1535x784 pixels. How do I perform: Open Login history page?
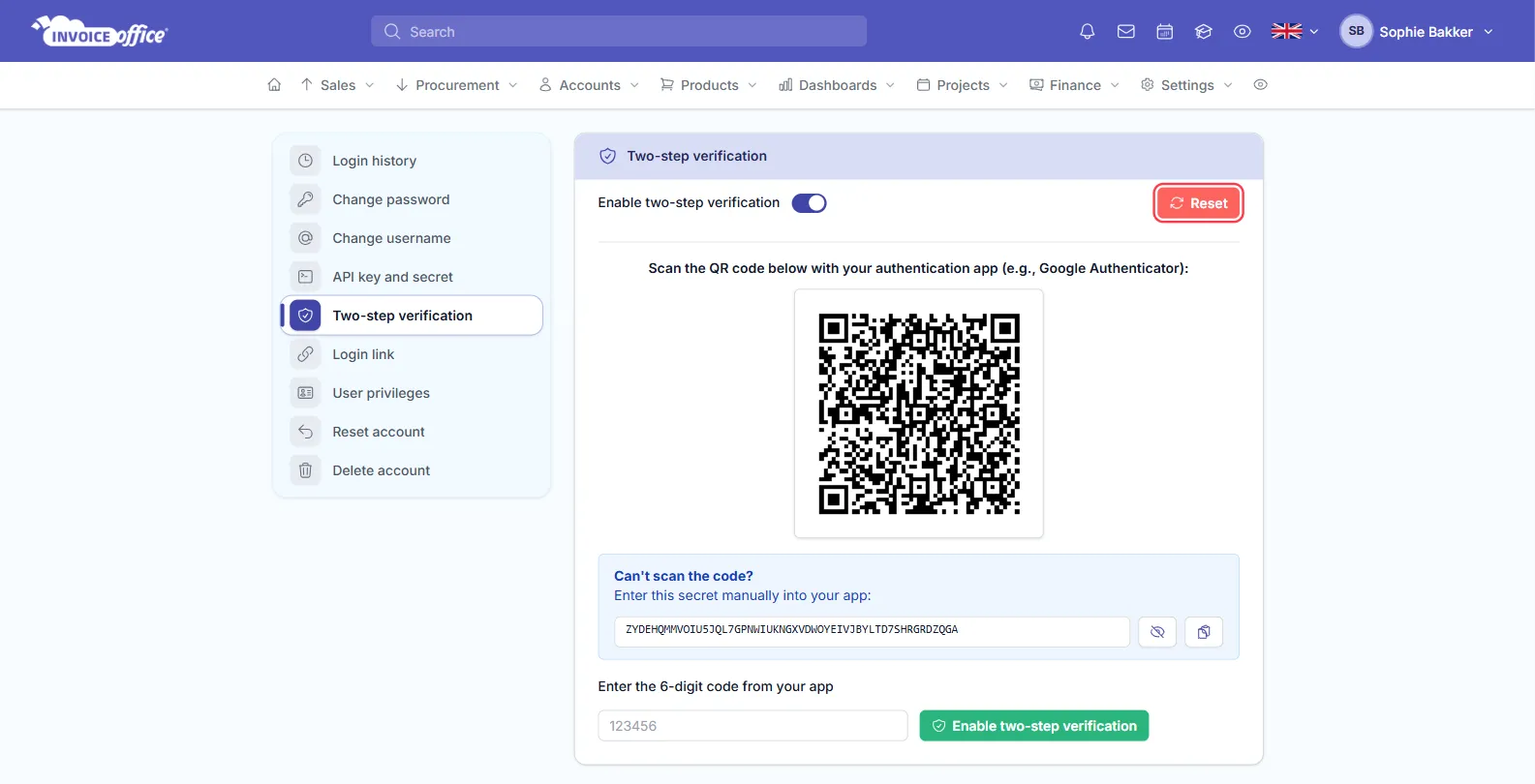pos(412,161)
